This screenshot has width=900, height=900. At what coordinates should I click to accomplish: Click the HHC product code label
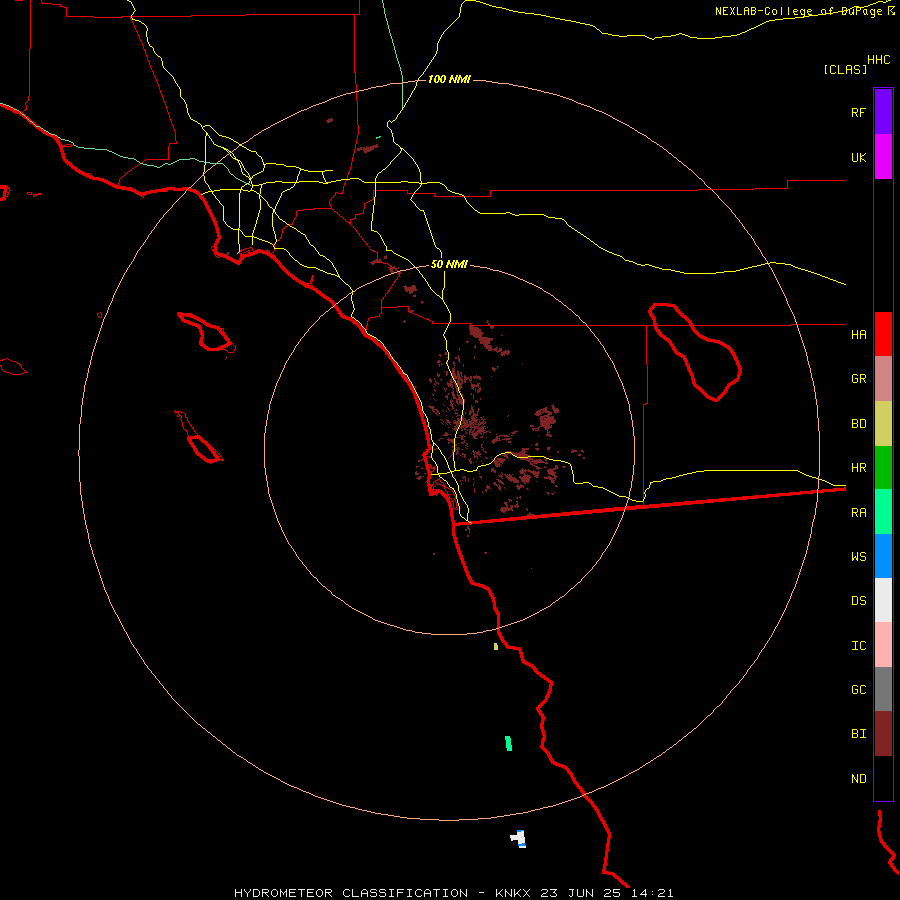(878, 60)
